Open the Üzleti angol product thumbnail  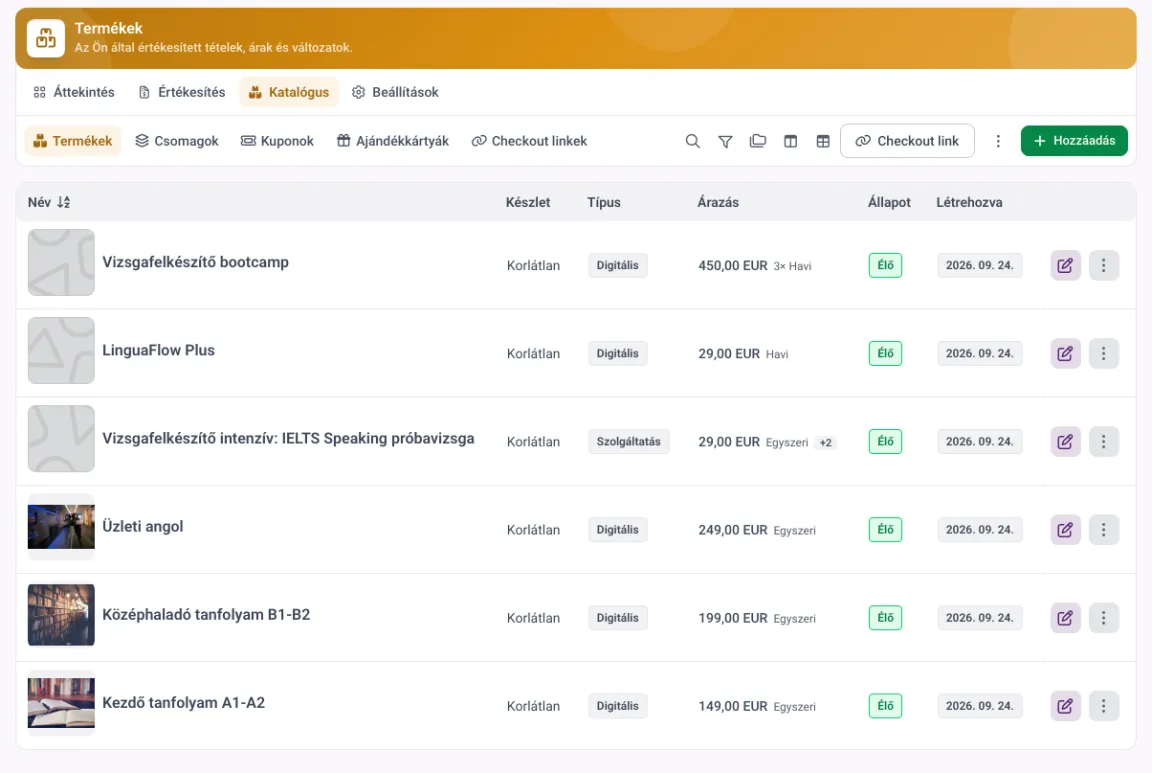tap(61, 527)
